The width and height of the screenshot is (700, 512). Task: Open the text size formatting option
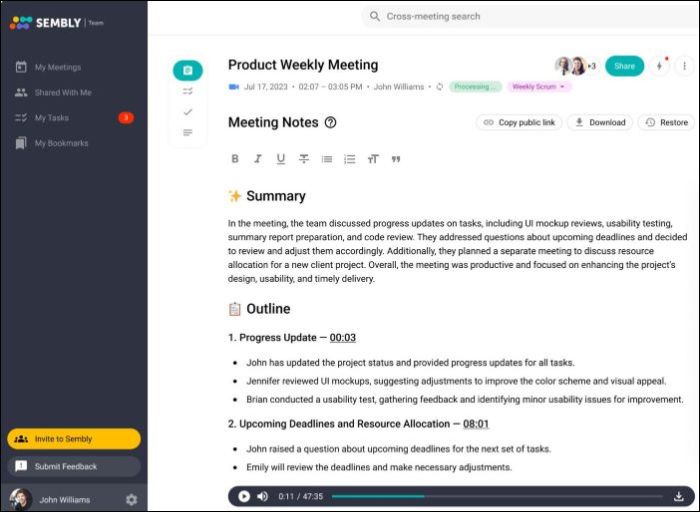[373, 159]
